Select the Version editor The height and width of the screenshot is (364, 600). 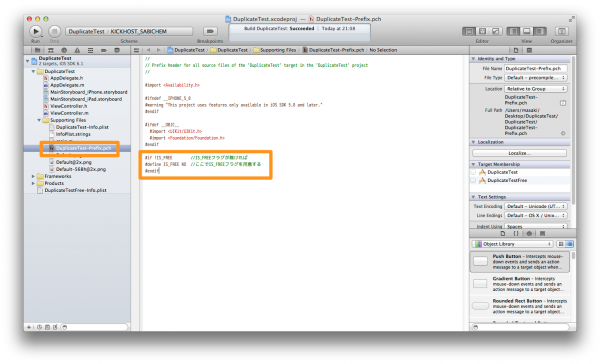click(x=496, y=31)
